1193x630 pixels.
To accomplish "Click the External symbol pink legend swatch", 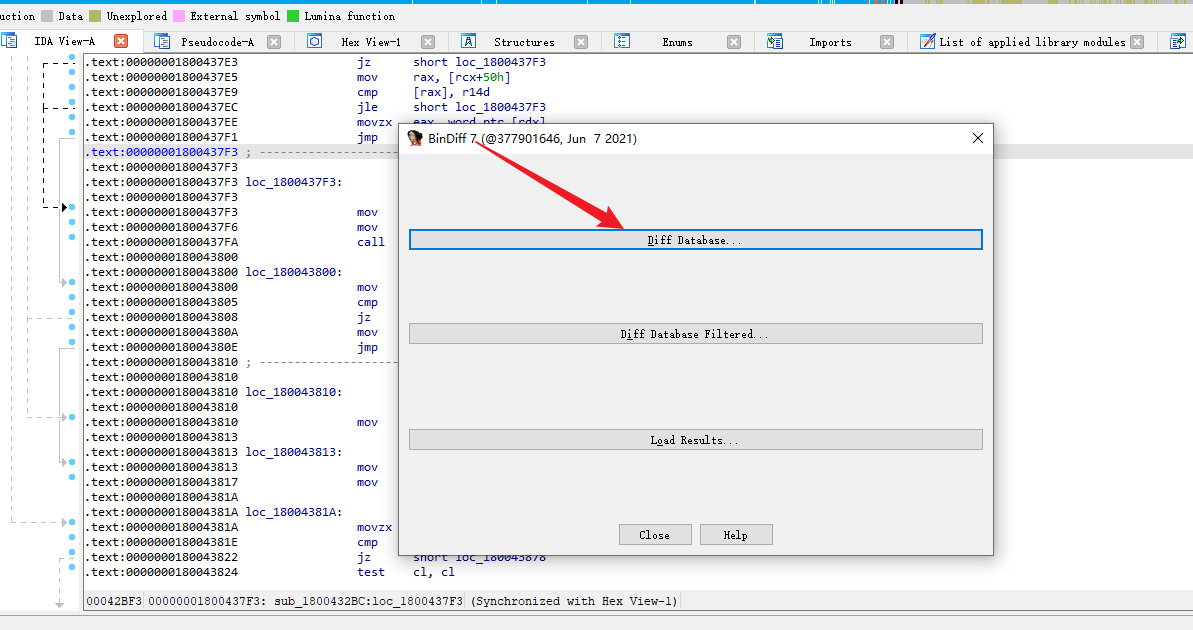I will coord(179,16).
